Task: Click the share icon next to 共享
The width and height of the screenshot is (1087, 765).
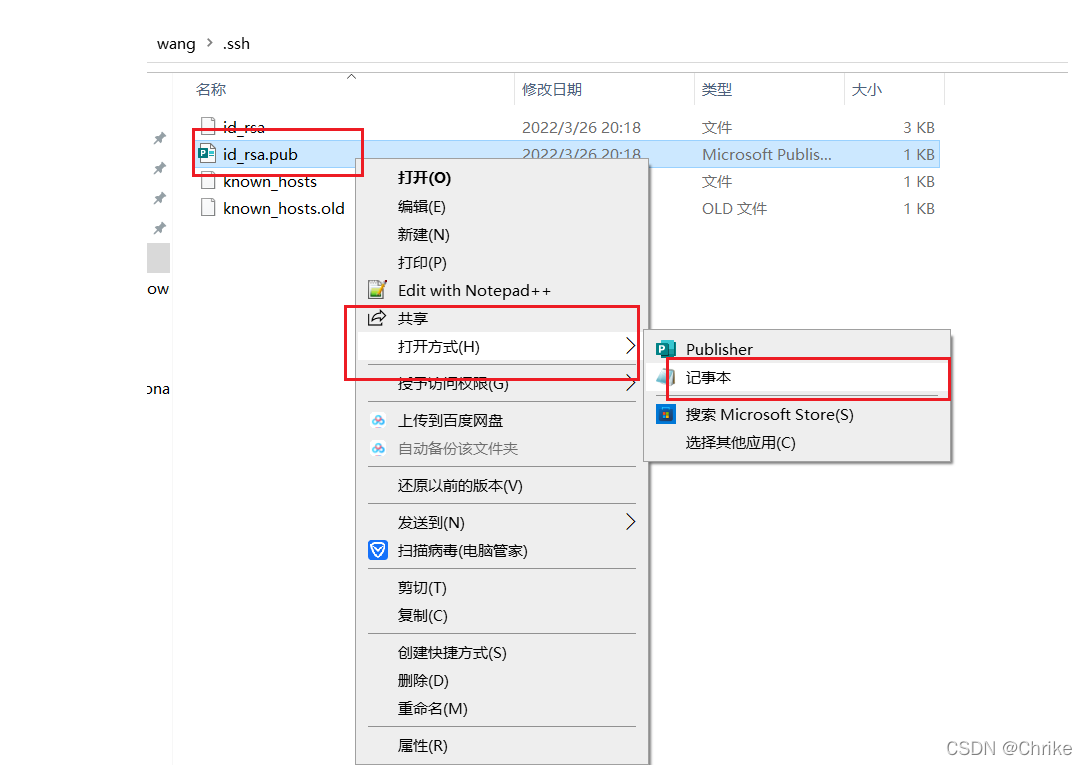Action: (376, 318)
